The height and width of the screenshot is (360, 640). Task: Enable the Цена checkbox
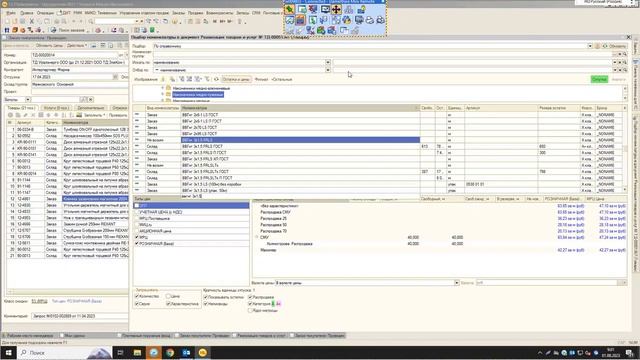168,296
